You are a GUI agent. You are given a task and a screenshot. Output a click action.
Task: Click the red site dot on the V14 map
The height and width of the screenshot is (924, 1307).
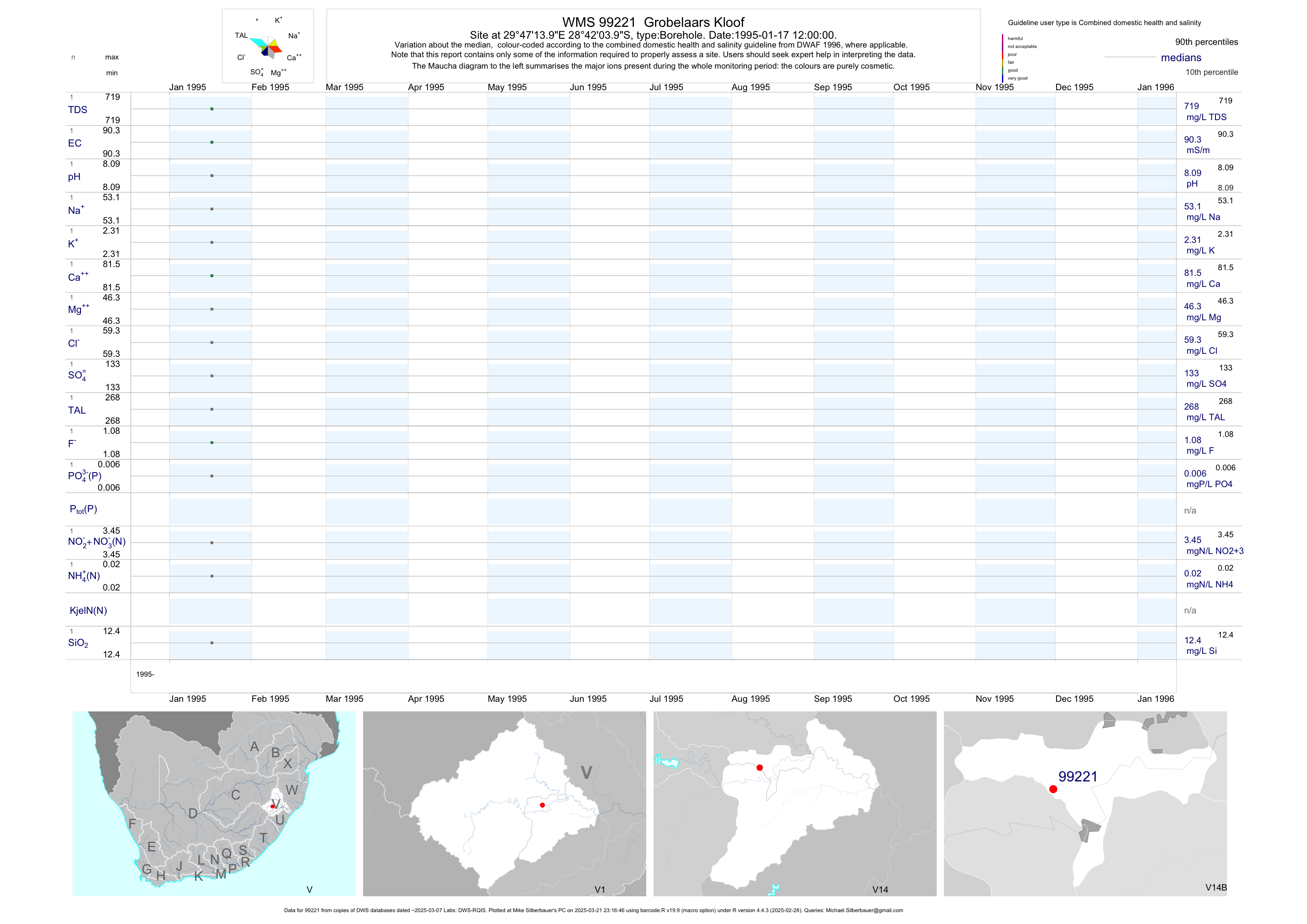coord(759,767)
